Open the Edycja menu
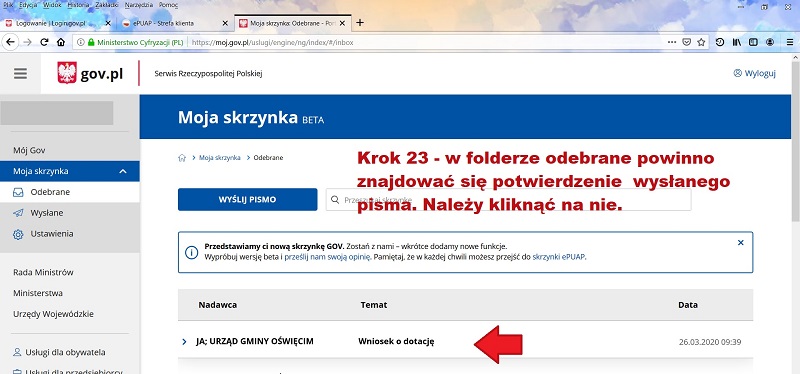Screen dimensions: 800x374 point(28,5)
